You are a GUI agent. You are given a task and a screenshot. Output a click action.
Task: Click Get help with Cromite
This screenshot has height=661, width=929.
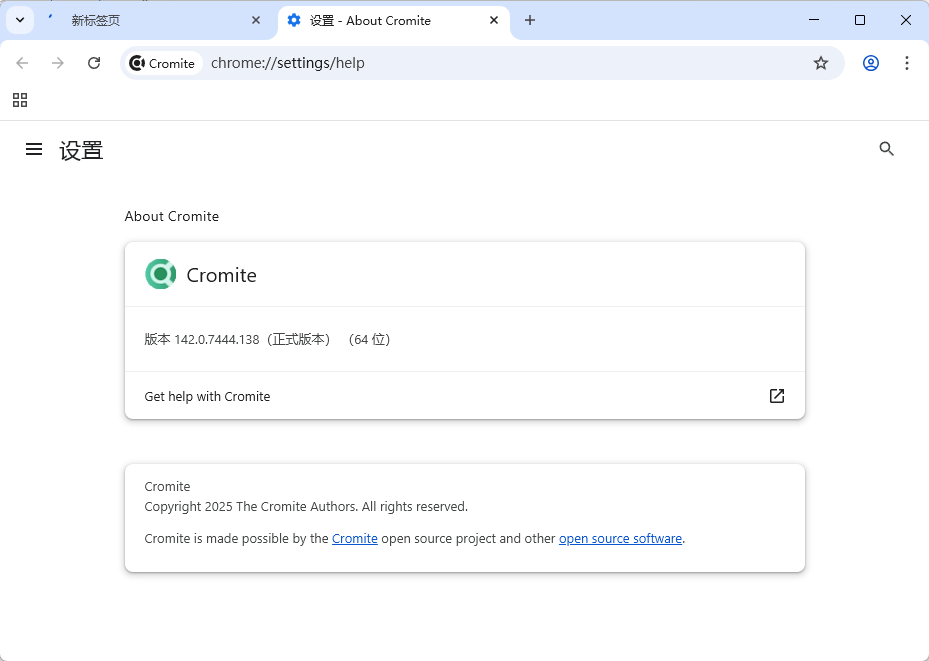[207, 396]
